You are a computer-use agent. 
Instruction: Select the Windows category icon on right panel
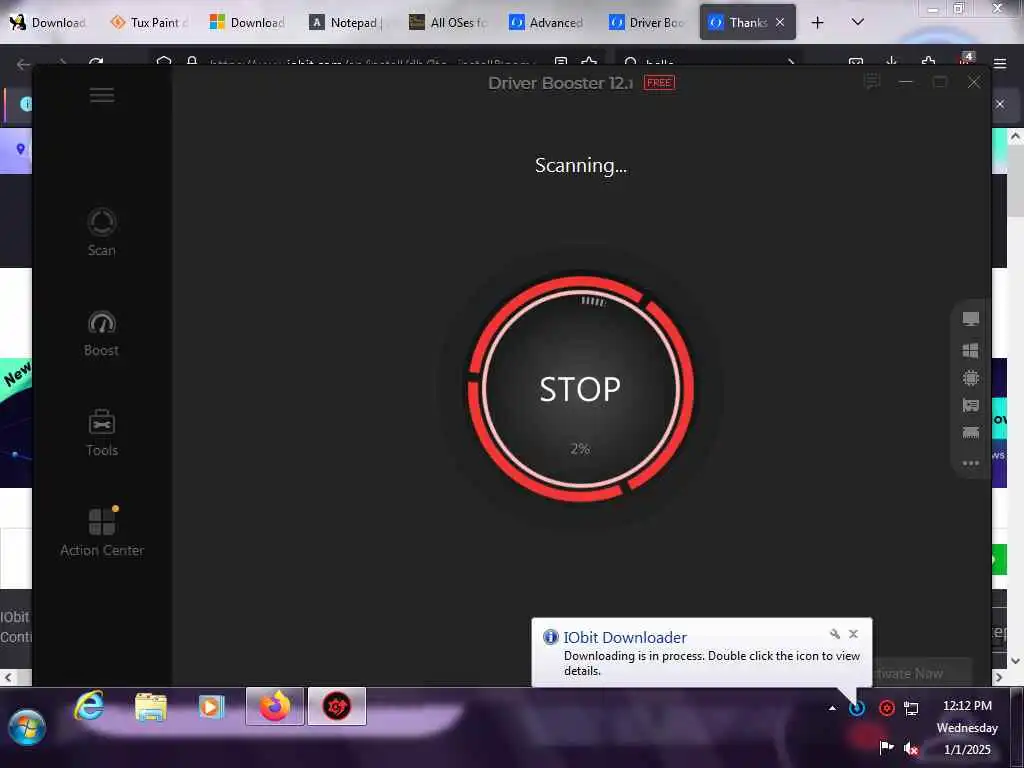click(x=970, y=350)
